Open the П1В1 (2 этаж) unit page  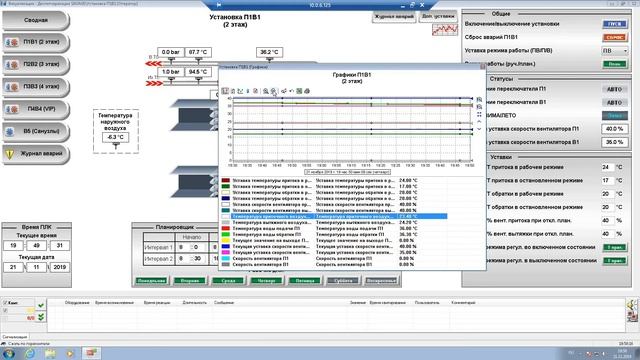pos(36,42)
